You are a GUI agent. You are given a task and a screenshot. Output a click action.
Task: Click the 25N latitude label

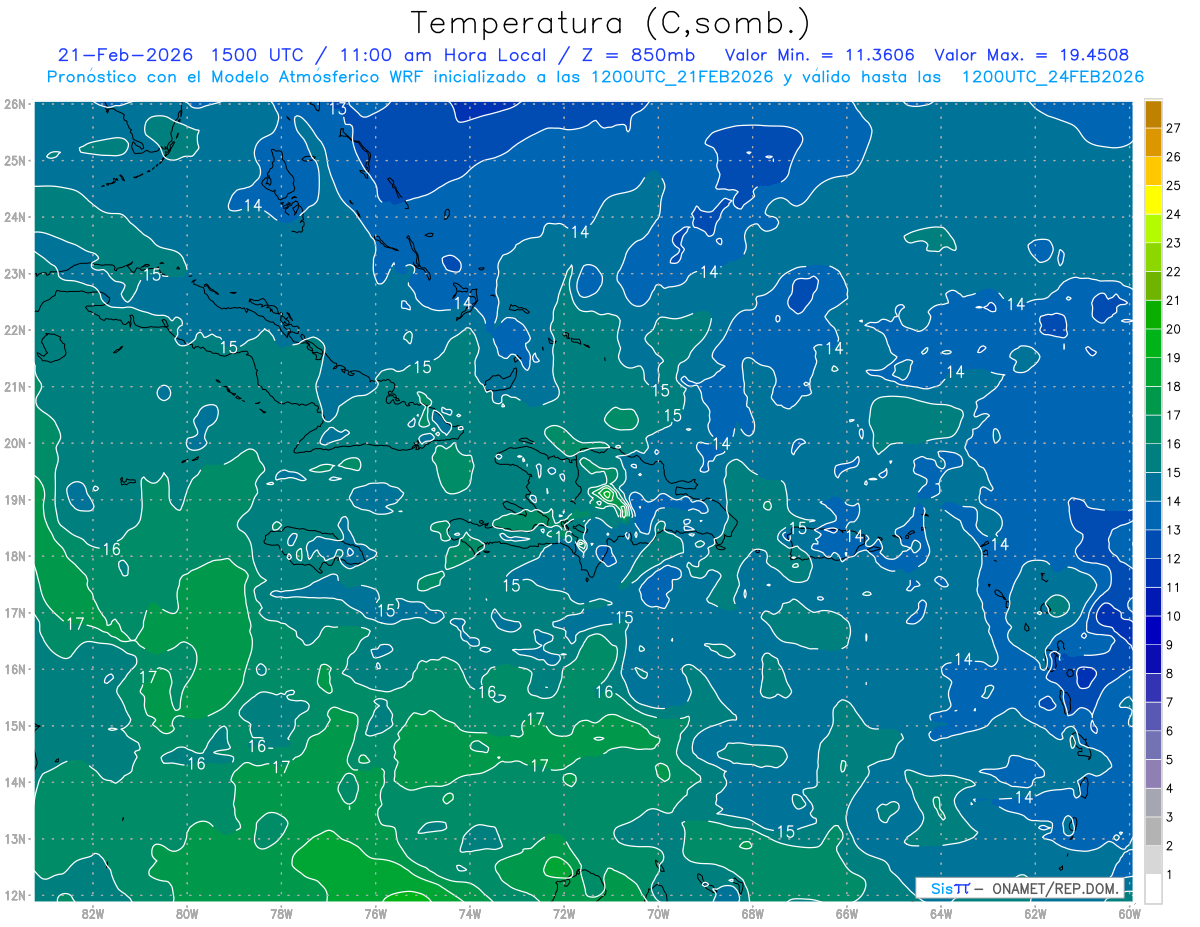pos(14,160)
